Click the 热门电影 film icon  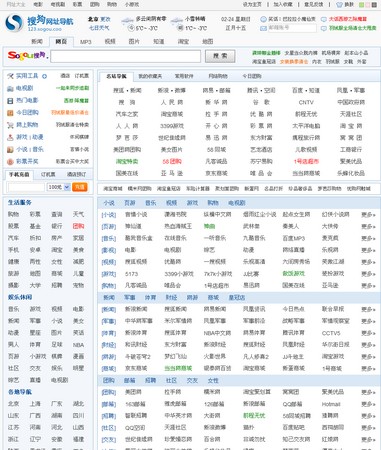10,101
